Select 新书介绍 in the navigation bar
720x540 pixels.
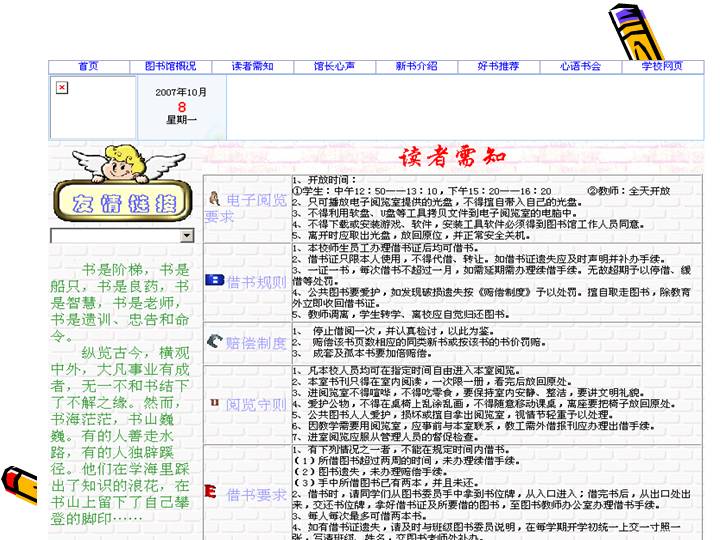click(x=416, y=66)
